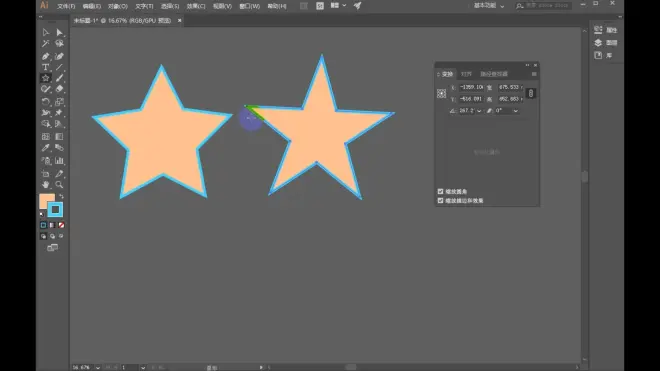Switch to solid Color fill mode

tap(43, 225)
